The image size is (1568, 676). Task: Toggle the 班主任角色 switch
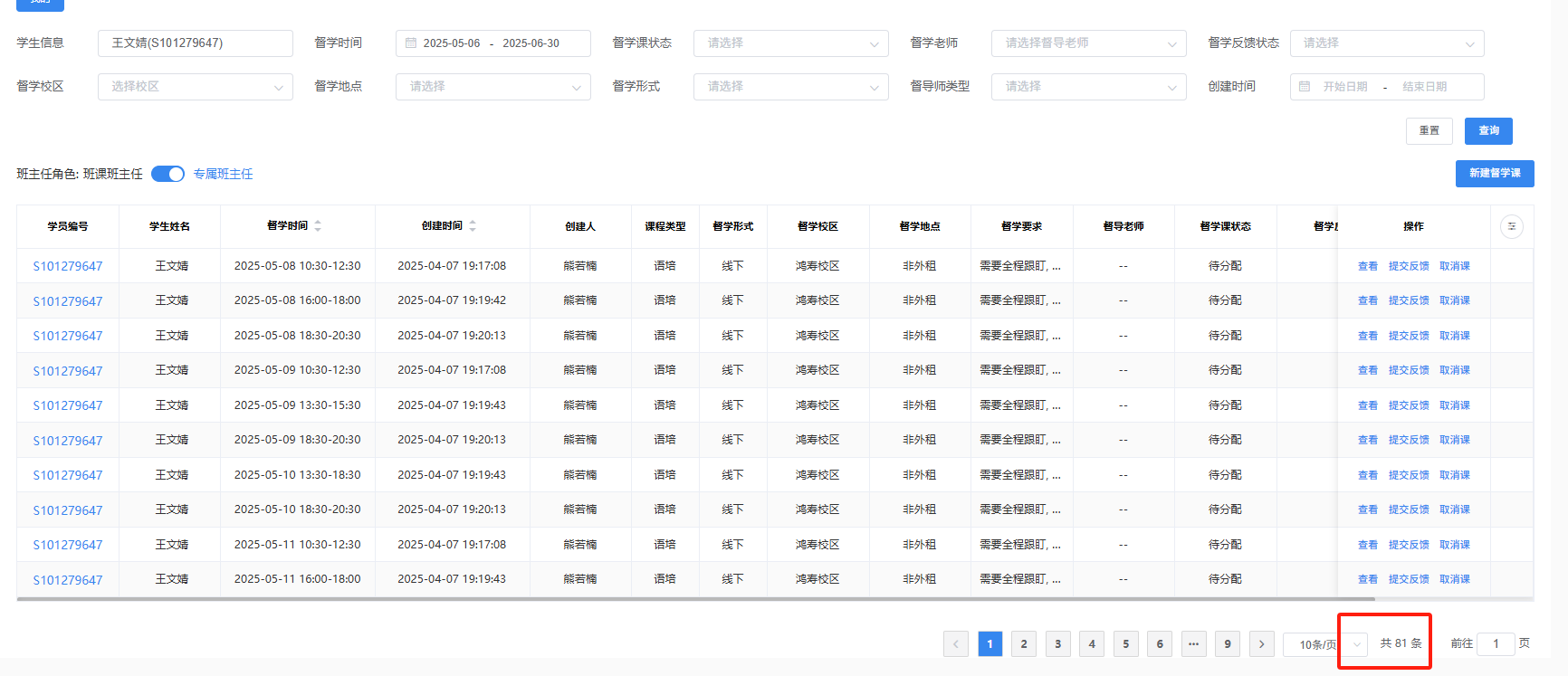(167, 174)
